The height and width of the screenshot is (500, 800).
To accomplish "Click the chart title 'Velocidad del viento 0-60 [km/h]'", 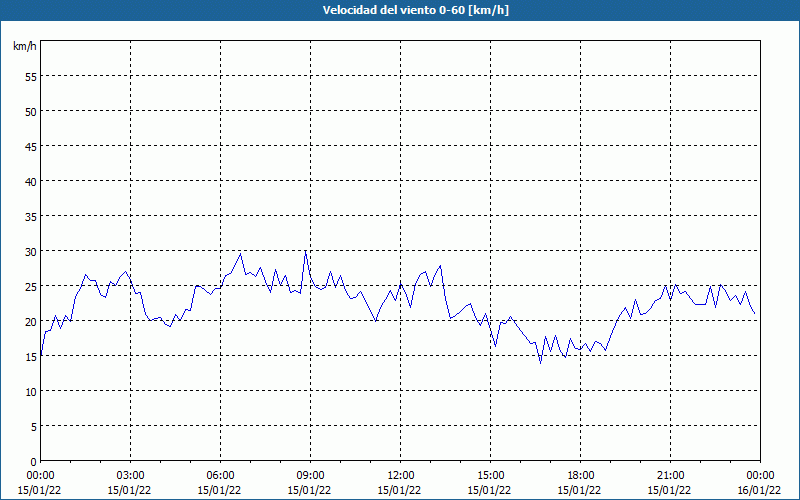I will click(x=416, y=10).
